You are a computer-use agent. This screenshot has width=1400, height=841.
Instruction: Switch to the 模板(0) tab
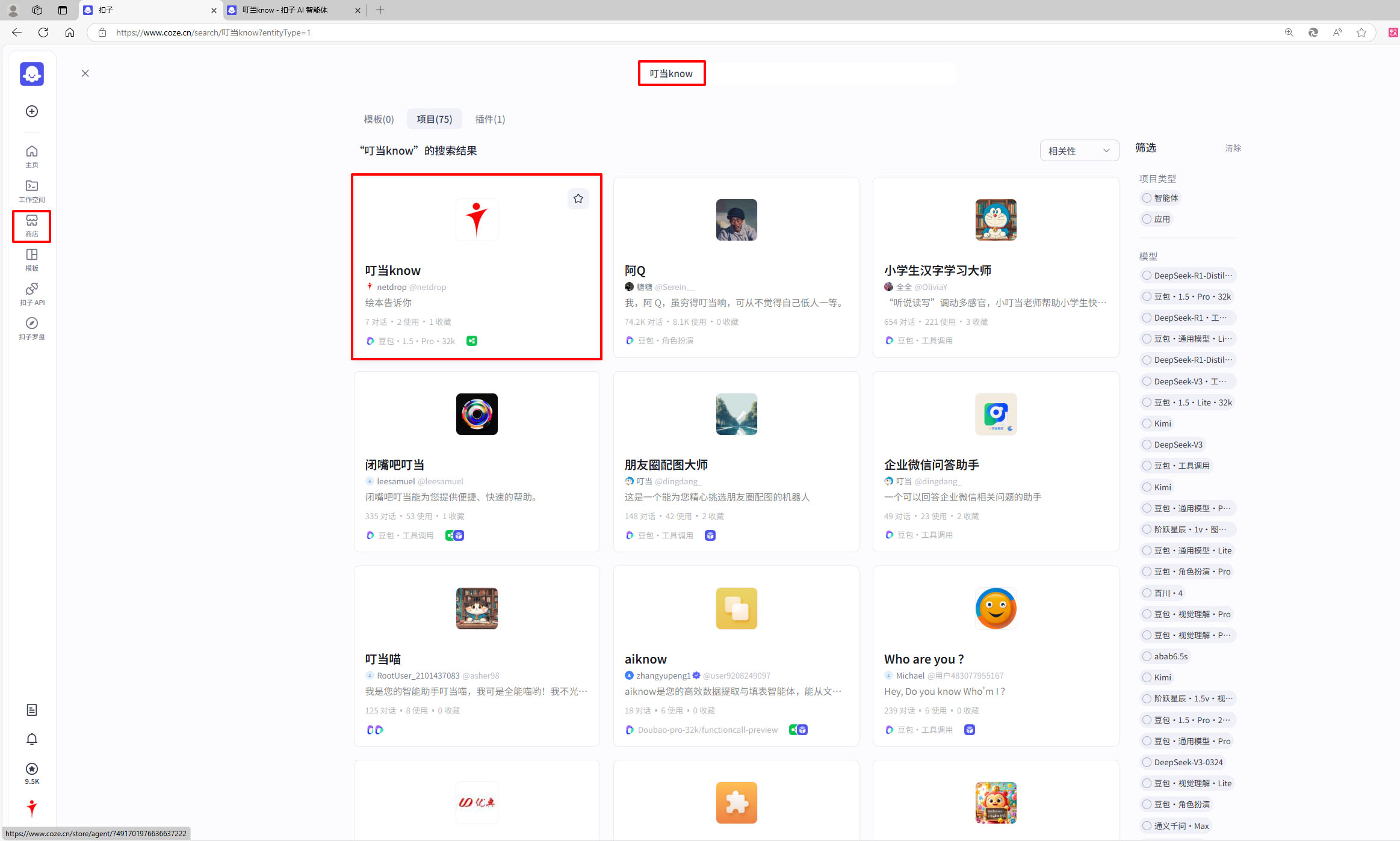click(x=379, y=119)
